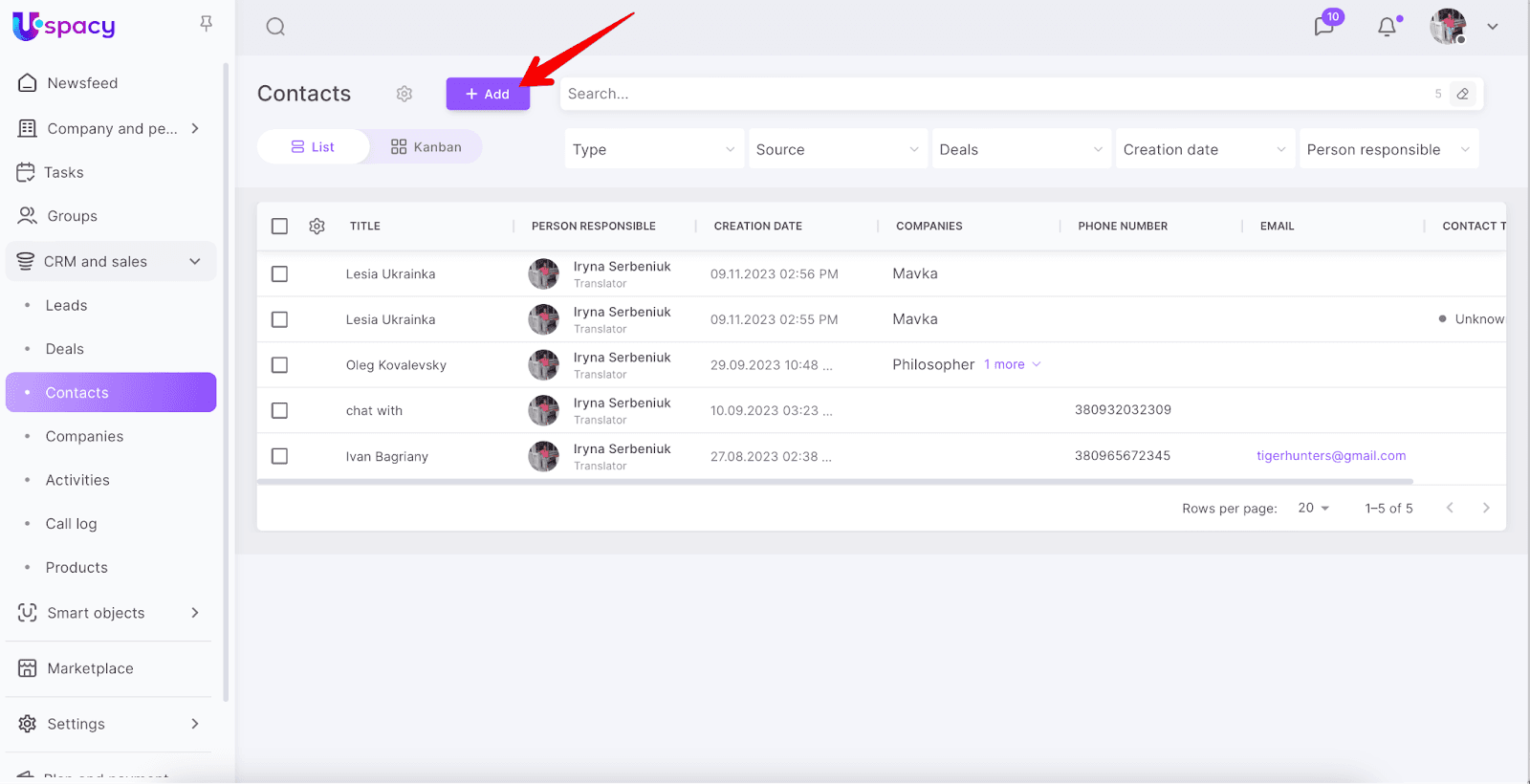Viewport: 1530px width, 784px height.
Task: Click the Add contact button
Action: click(x=488, y=94)
